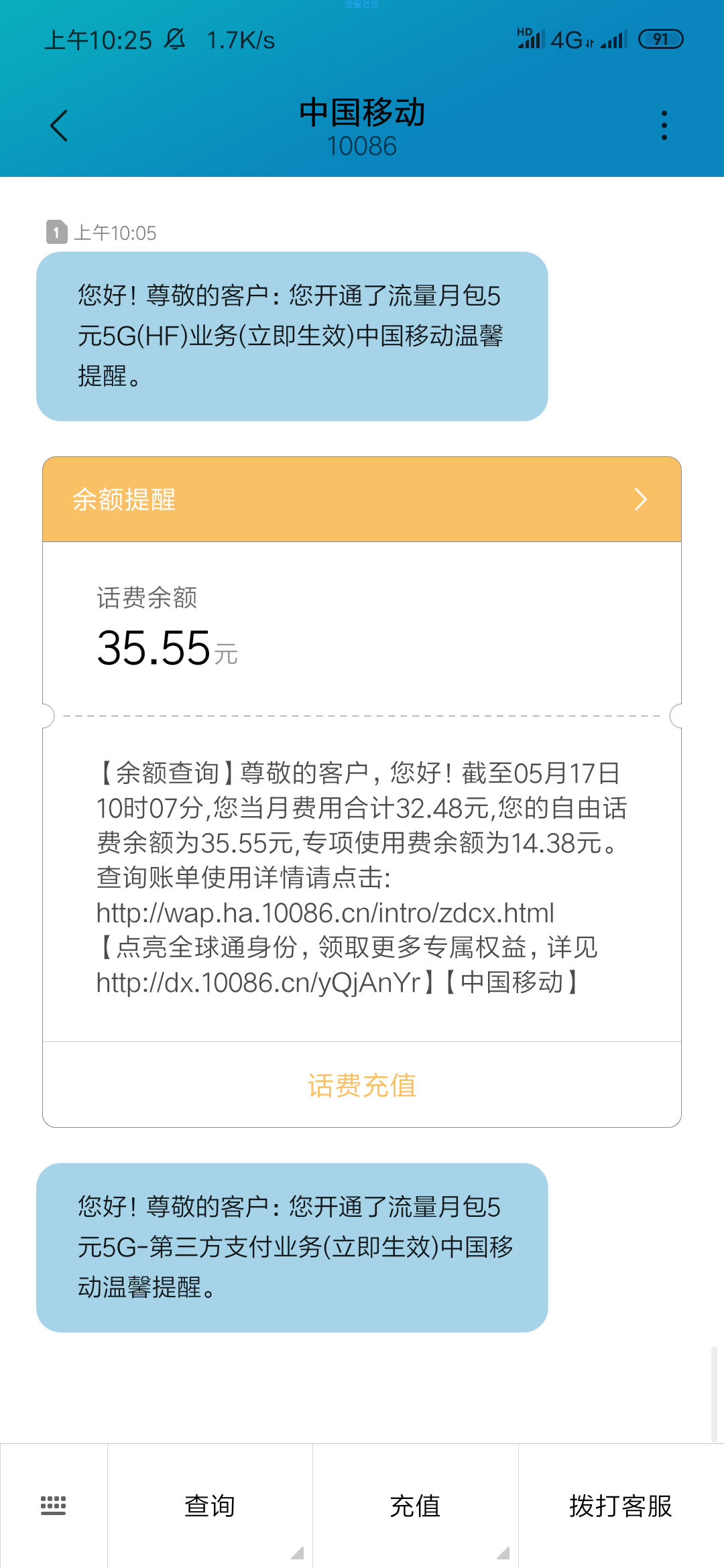Tap the muted bell notification icon
Screen dimensions: 724x1568
pyautogui.click(x=174, y=40)
